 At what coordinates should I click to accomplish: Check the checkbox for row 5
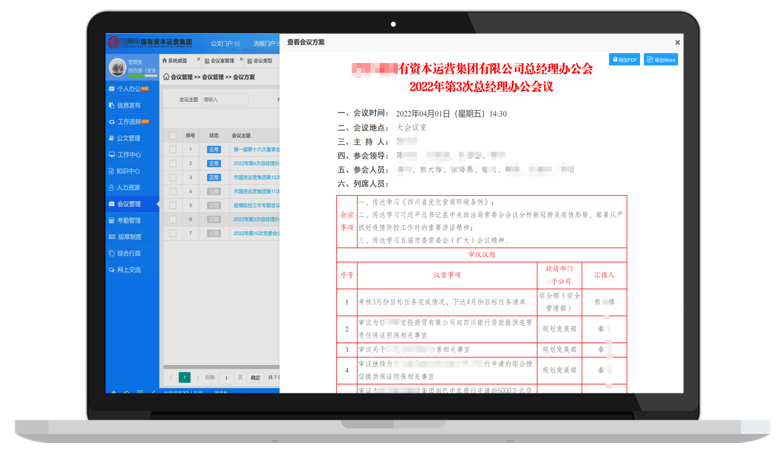click(x=172, y=206)
